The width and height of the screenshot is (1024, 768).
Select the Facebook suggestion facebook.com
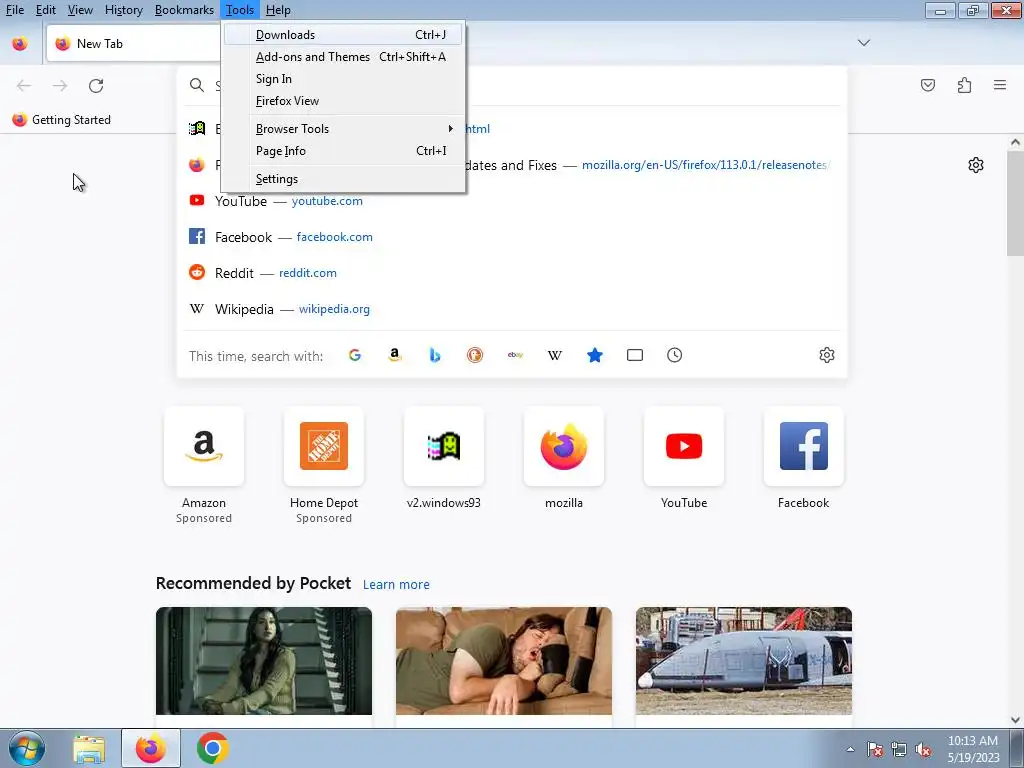pyautogui.click(x=512, y=237)
